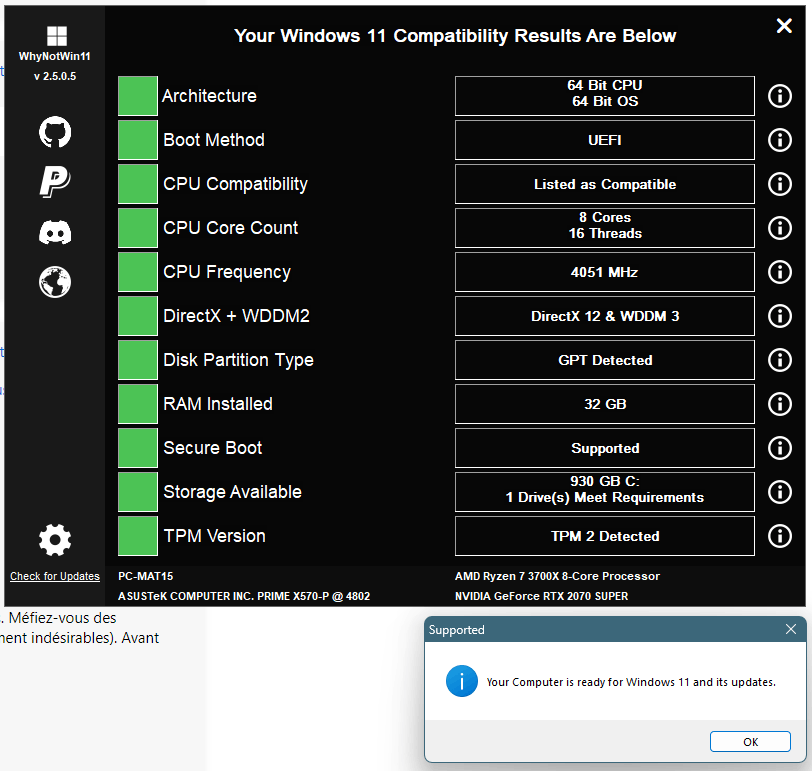Viewport: 812px width, 771px height.
Task: Click the green status box for Boot Method
Action: [x=138, y=140]
